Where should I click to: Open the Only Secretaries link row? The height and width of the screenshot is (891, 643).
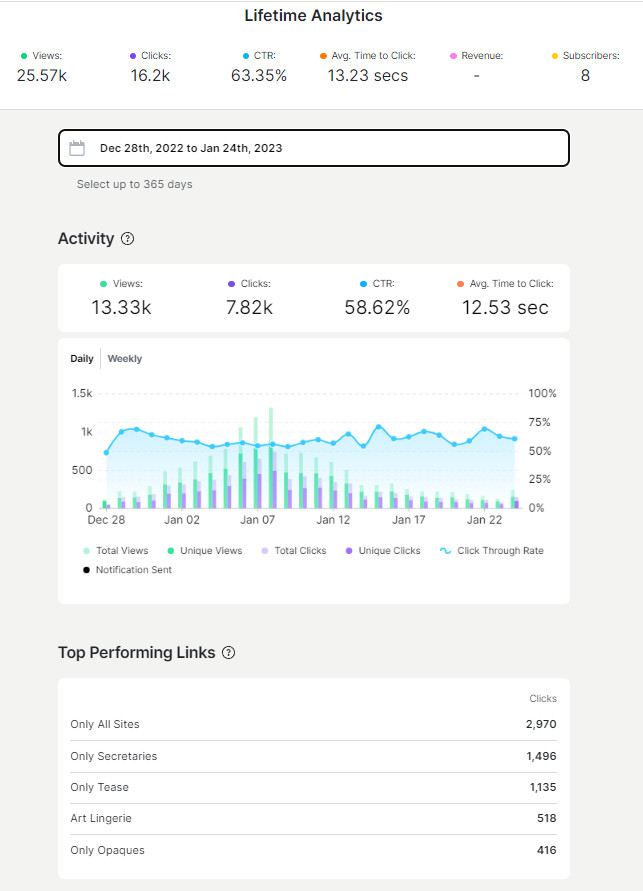[x=113, y=756]
